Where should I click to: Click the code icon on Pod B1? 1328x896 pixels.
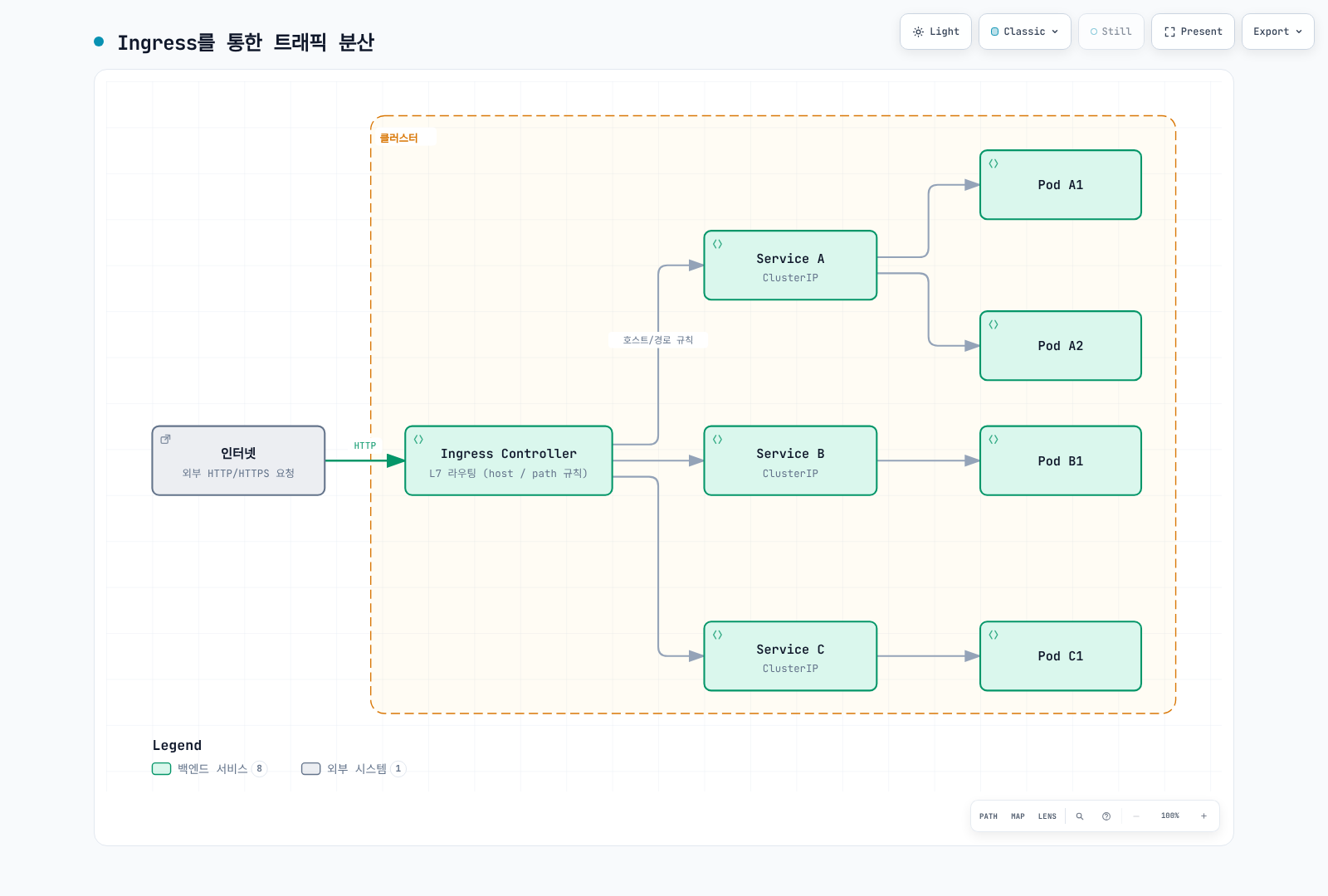click(x=994, y=440)
